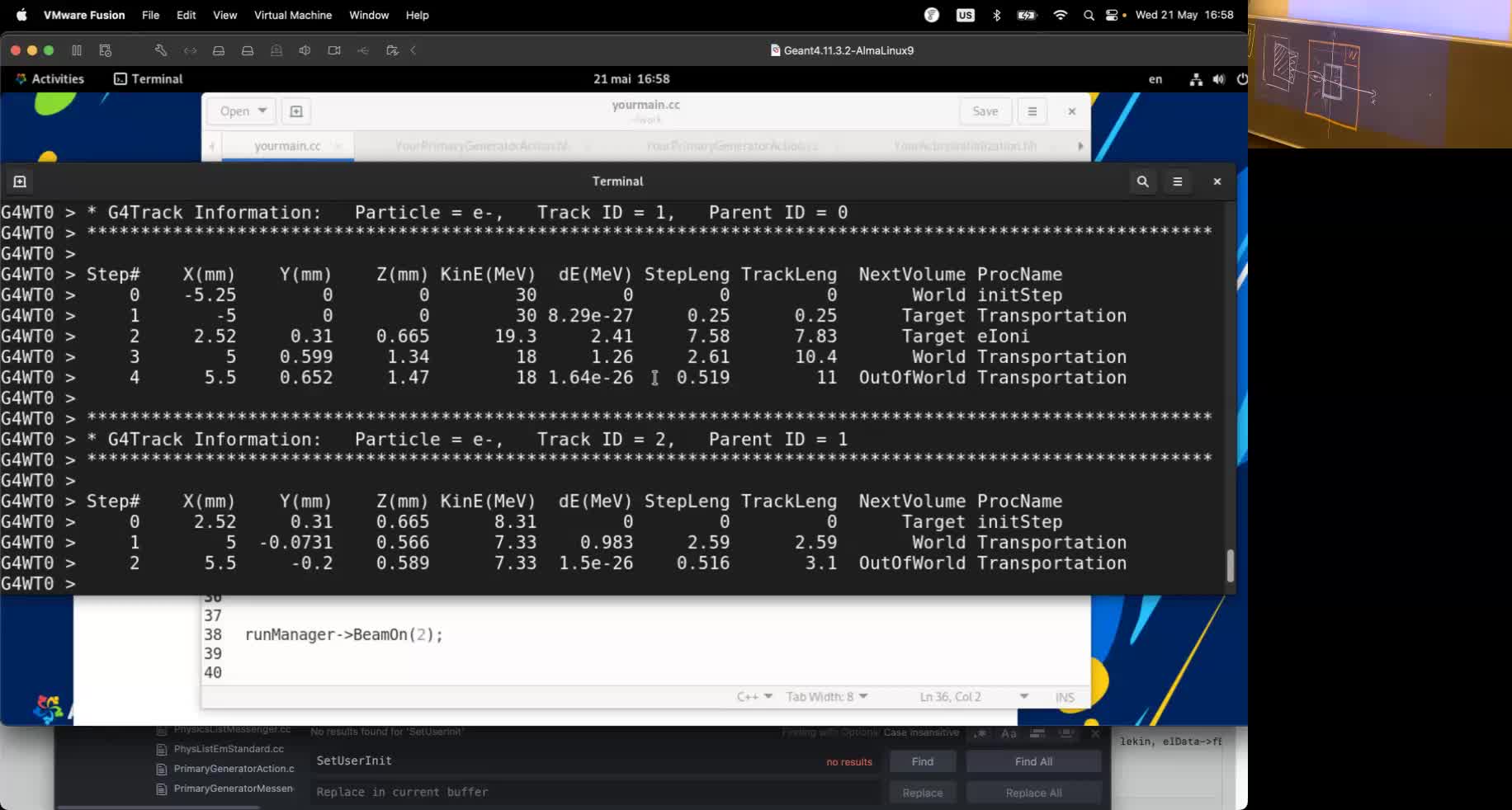Open the USB devices icon in VMware toolbar

point(363,50)
